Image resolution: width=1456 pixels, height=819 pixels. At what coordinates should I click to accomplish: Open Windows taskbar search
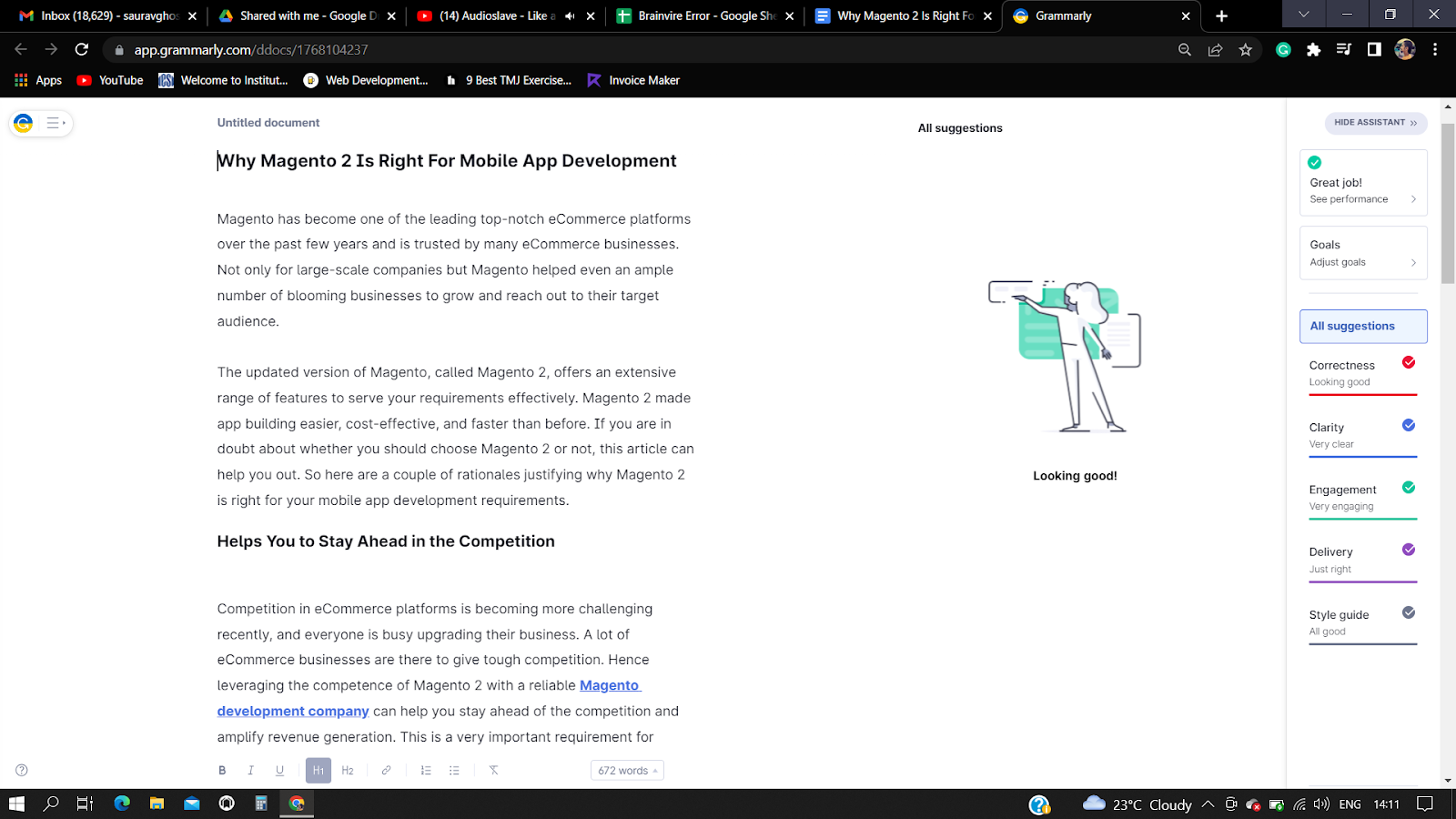(x=51, y=804)
